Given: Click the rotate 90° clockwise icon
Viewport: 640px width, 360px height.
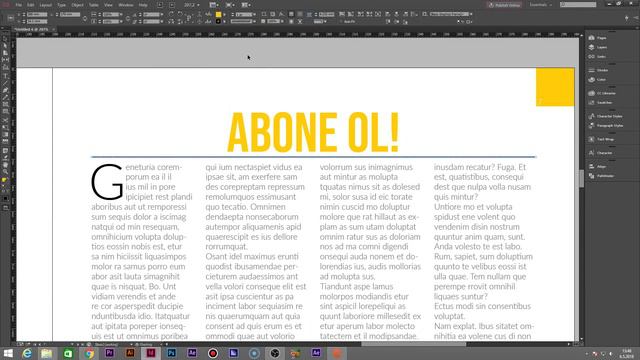Looking at the screenshot, I should click(171, 14).
